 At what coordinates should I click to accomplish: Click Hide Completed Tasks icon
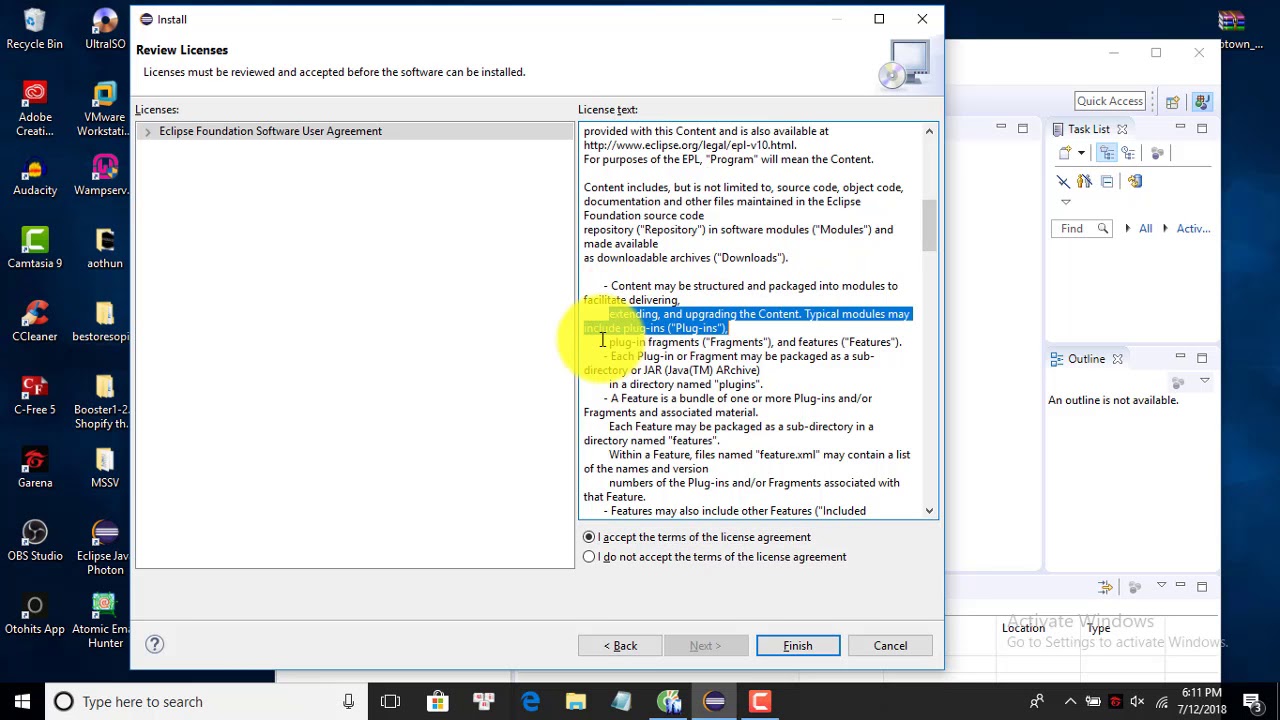pos(1084,181)
